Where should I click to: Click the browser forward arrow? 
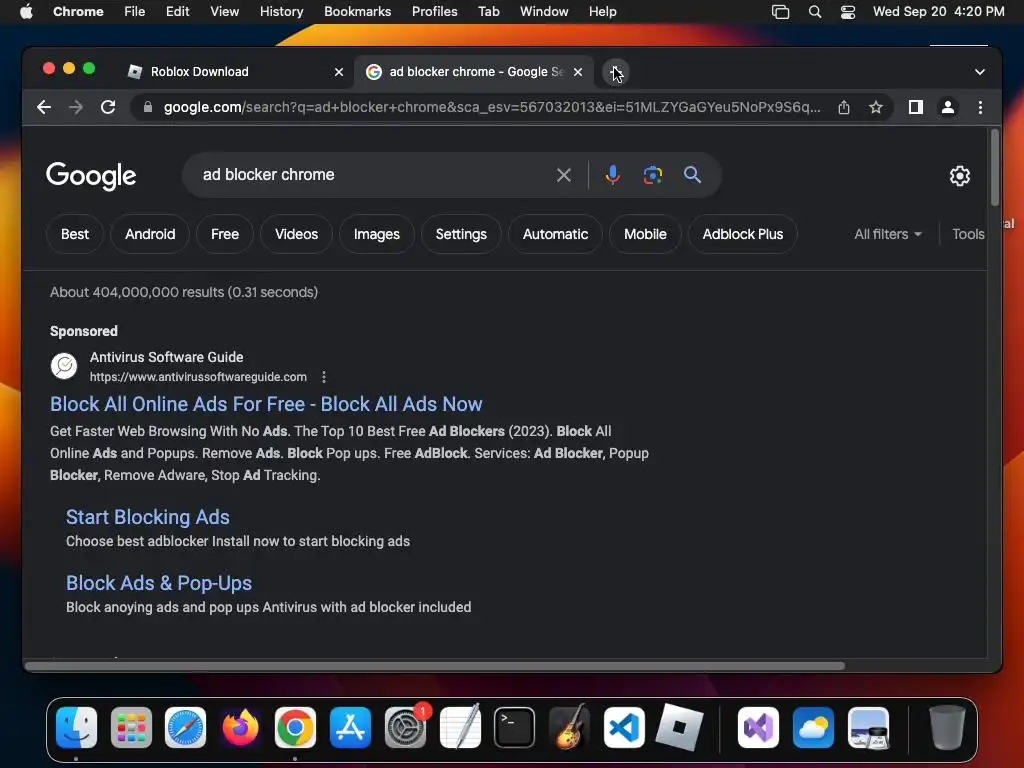pyautogui.click(x=76, y=107)
